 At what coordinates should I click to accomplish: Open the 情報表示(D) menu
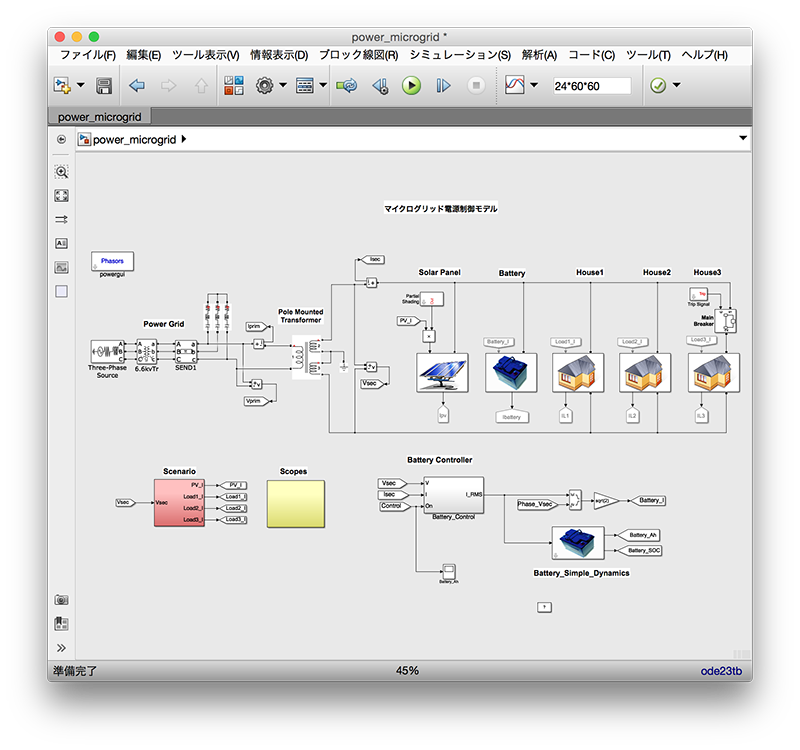(x=279, y=55)
